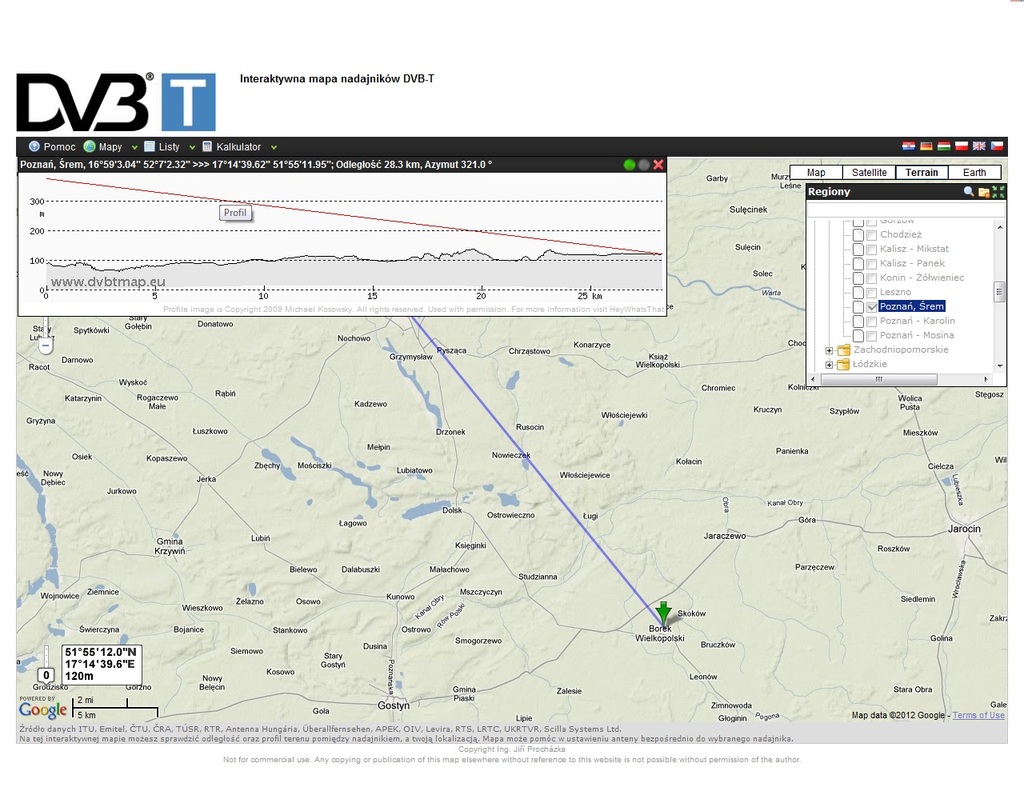The height and width of the screenshot is (787, 1024).
Task: Open the Pomoc help icon
Action: (34, 146)
